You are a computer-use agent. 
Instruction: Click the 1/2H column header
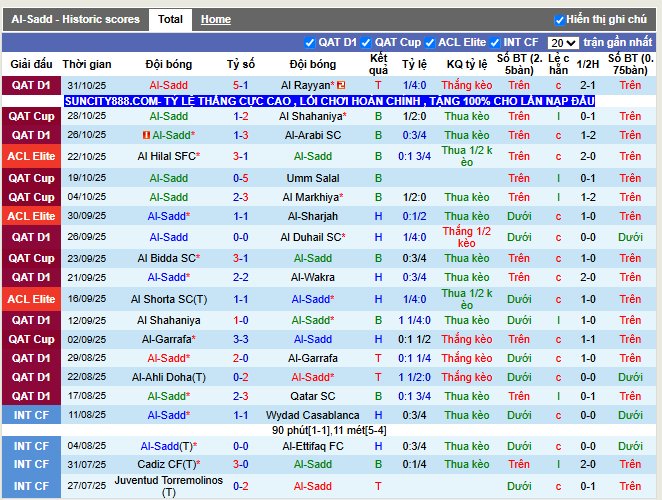[x=588, y=64]
